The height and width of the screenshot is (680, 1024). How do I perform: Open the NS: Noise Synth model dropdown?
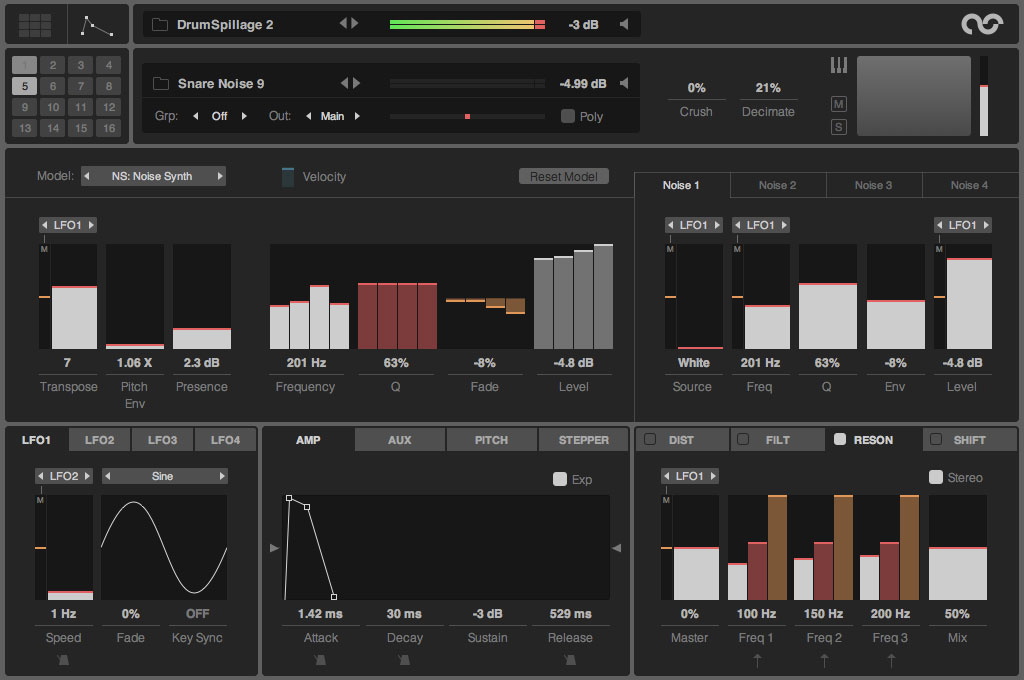[153, 176]
